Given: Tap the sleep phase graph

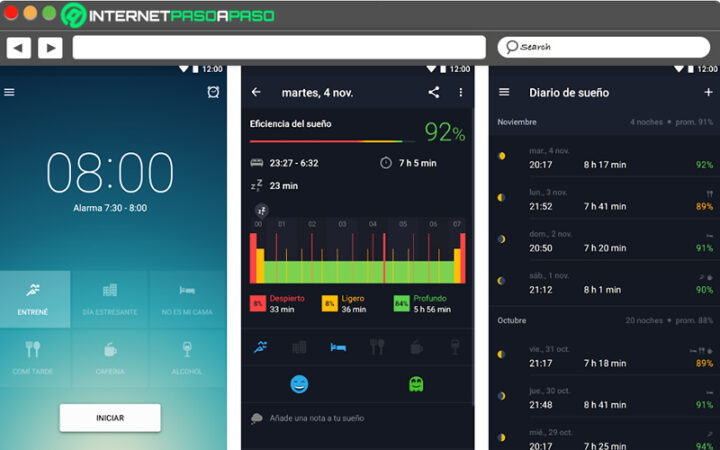Looking at the screenshot, I should [x=357, y=252].
